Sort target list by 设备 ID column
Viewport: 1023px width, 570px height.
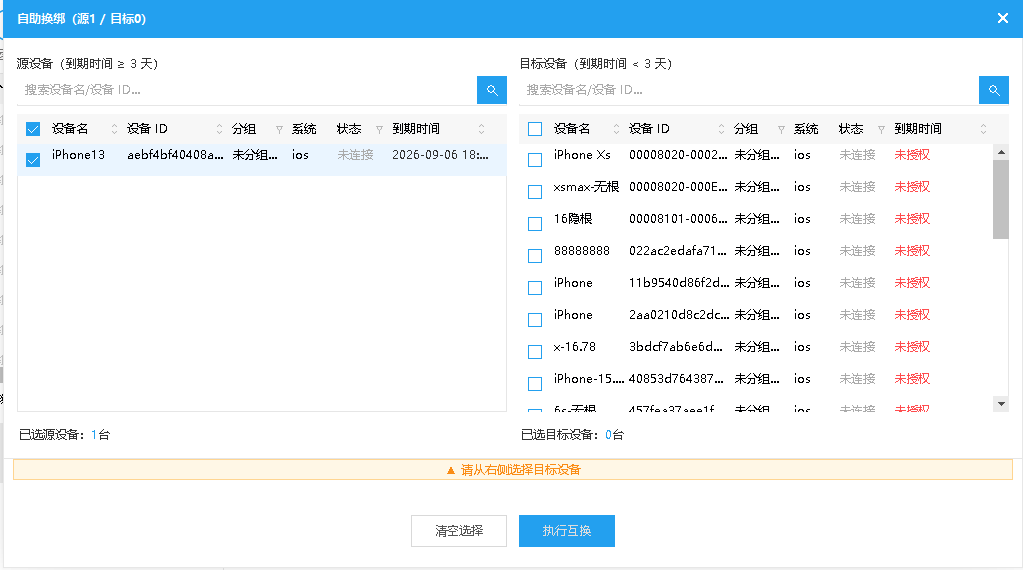pyautogui.click(x=721, y=129)
